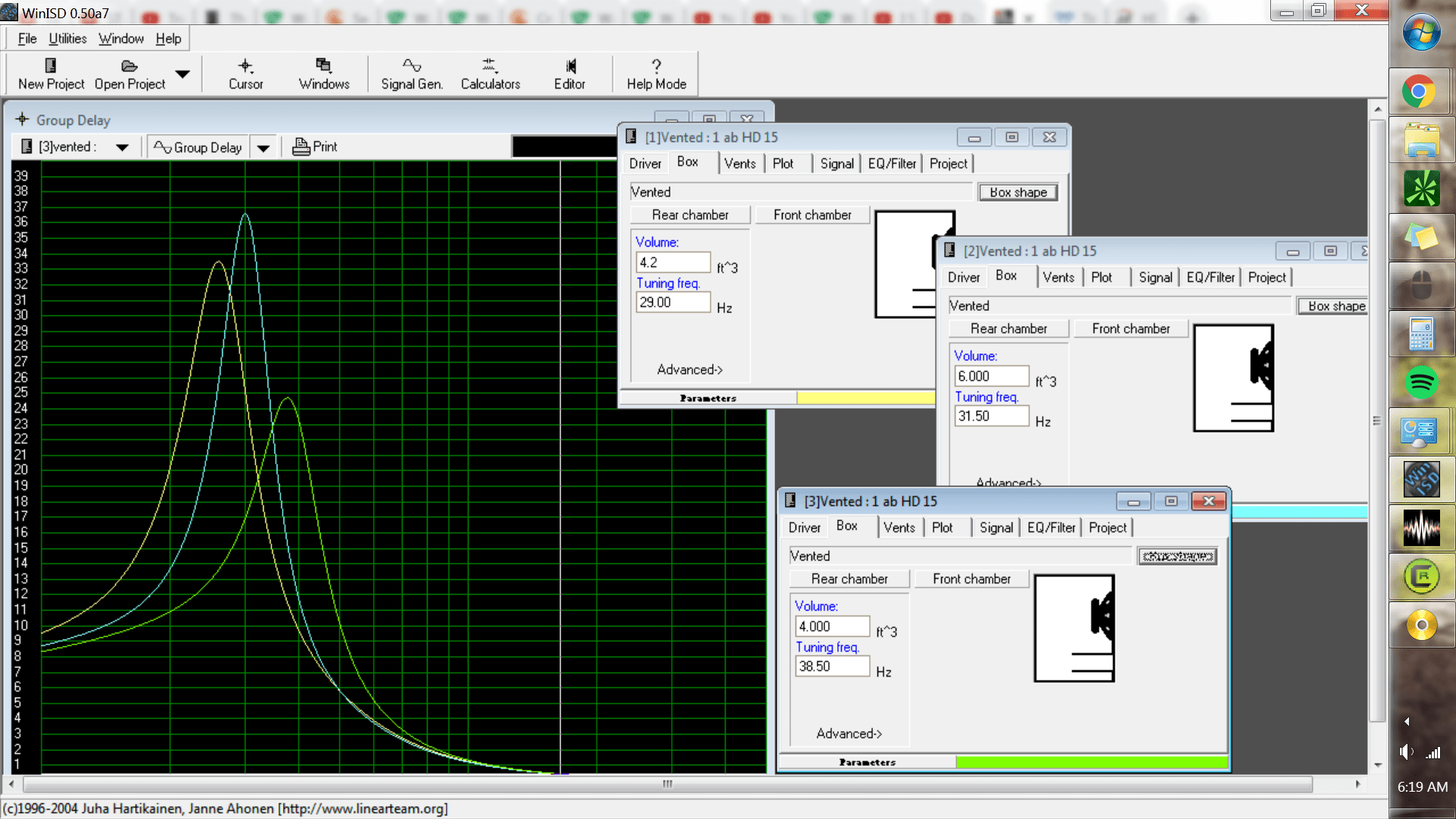This screenshot has width=1456, height=819.
Task: Select Signal tab in [1]Vented window
Action: (x=836, y=163)
